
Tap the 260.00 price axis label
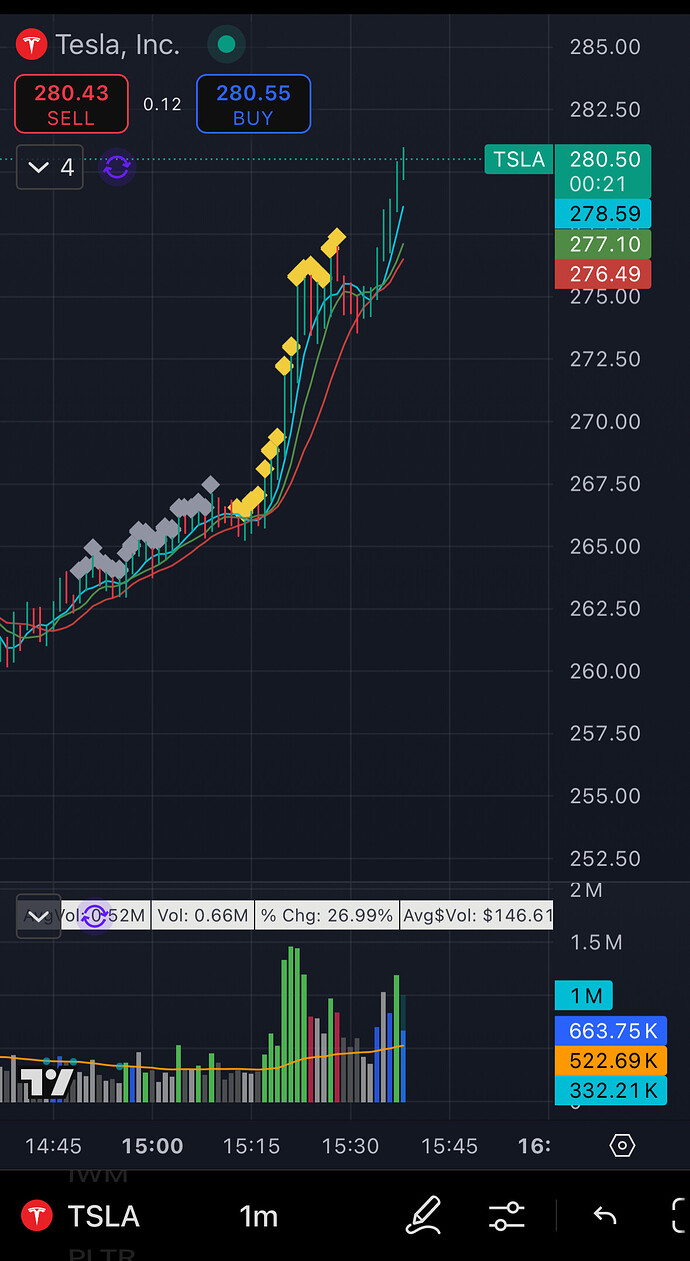[604, 671]
